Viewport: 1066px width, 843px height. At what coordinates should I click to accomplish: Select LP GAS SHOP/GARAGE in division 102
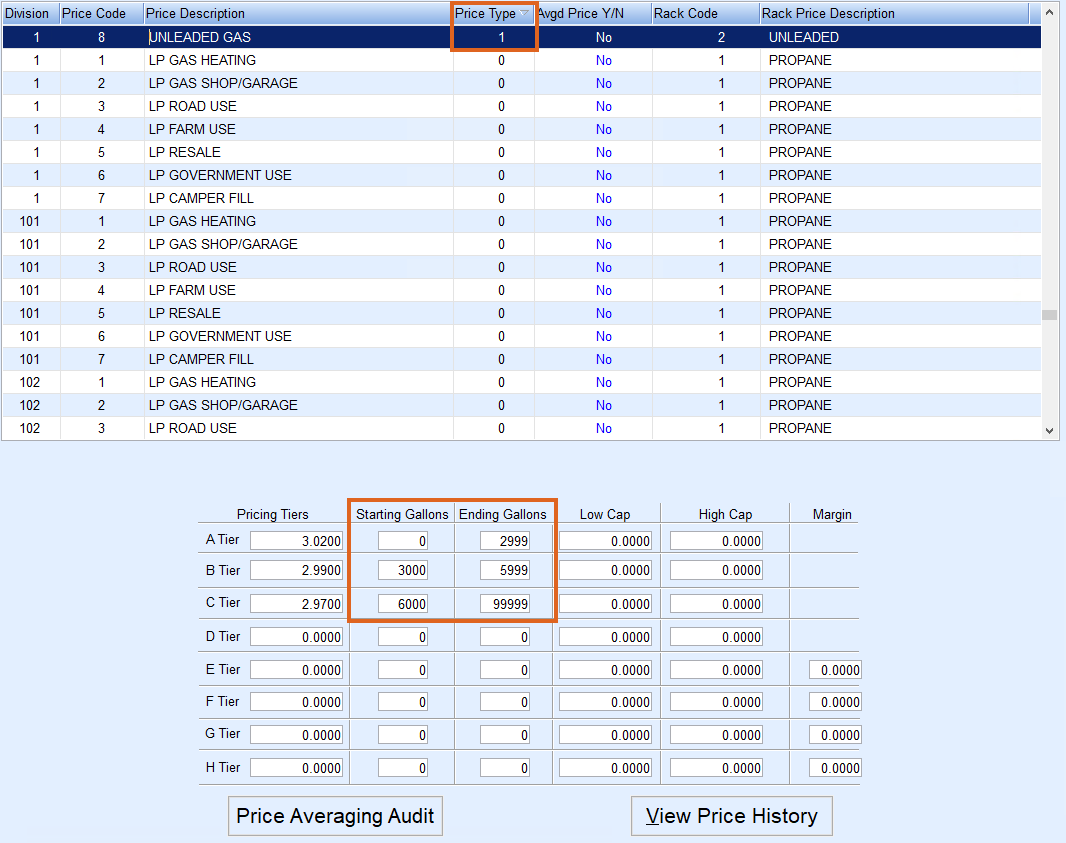pyautogui.click(x=521, y=405)
